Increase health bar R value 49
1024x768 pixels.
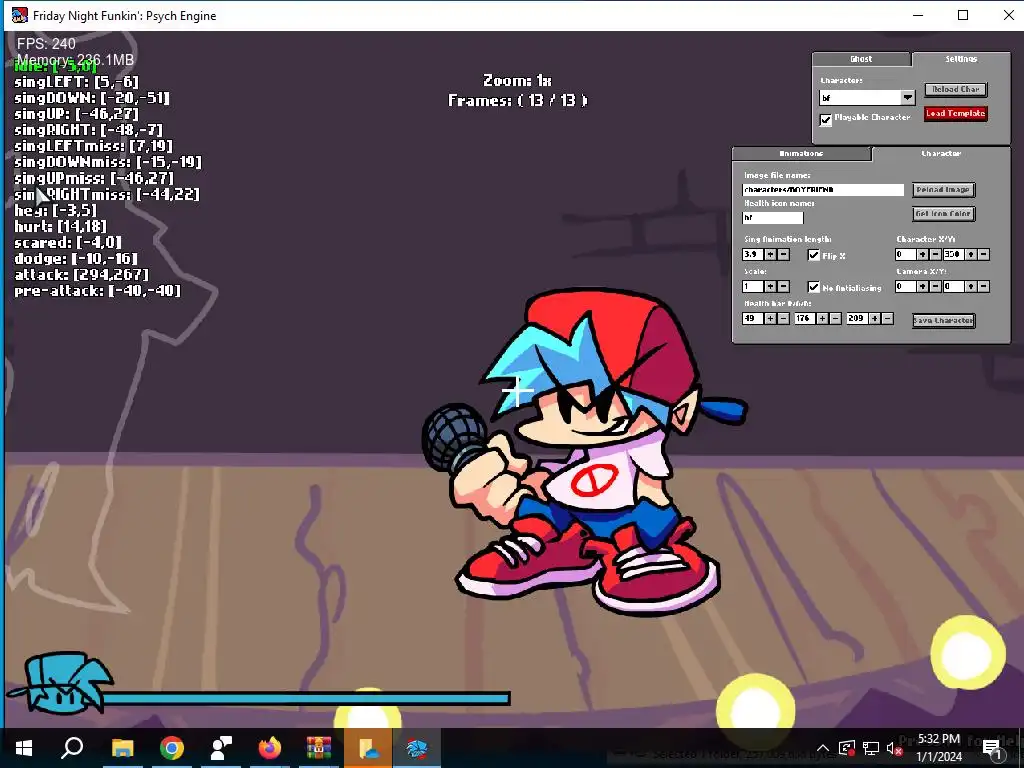(771, 319)
